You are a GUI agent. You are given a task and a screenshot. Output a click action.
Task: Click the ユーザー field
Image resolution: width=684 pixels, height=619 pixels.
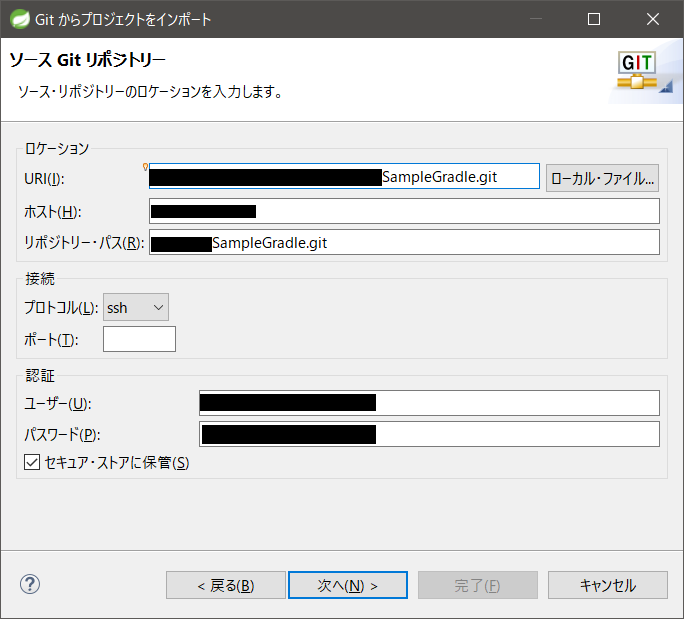pos(429,403)
